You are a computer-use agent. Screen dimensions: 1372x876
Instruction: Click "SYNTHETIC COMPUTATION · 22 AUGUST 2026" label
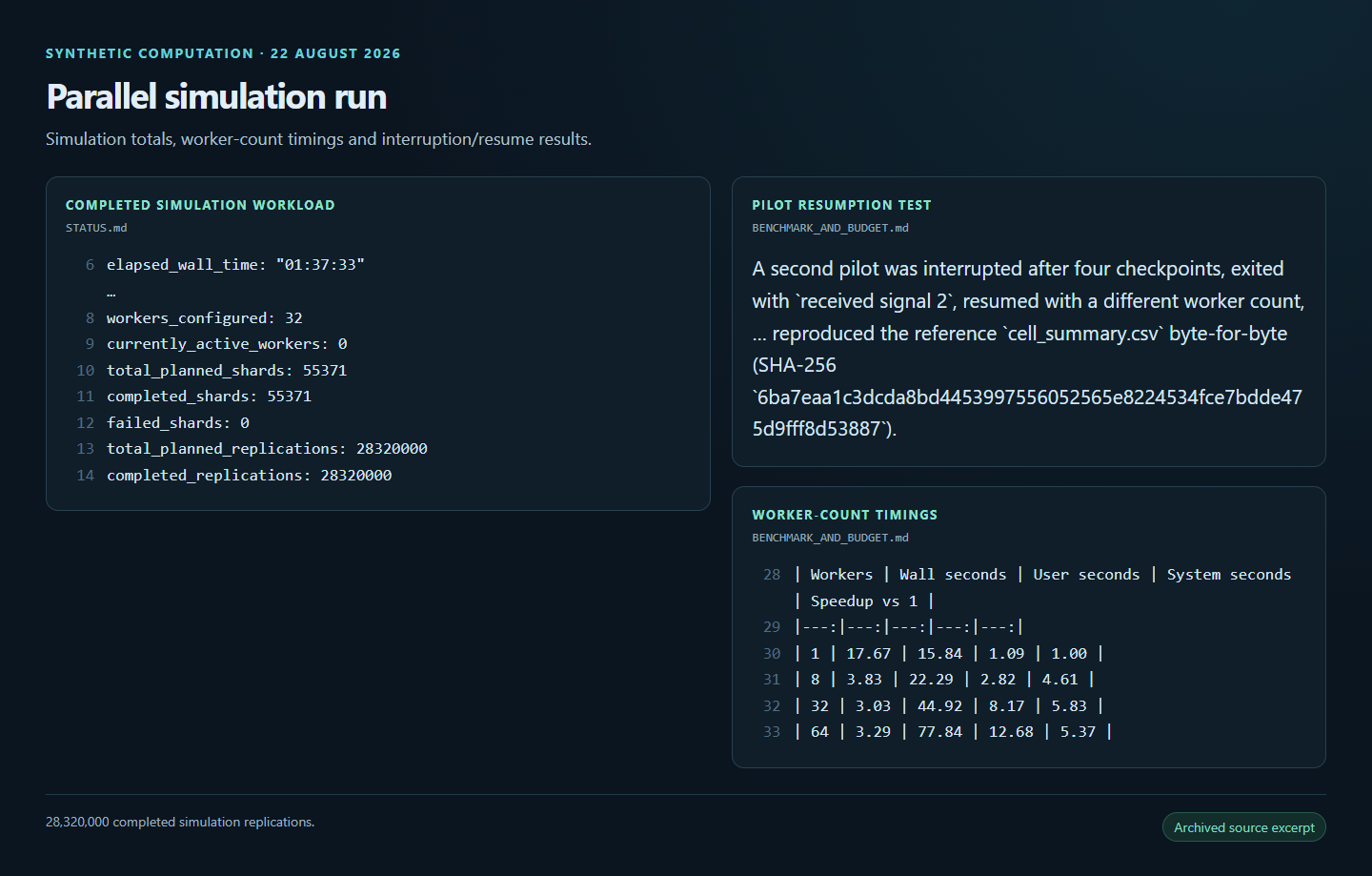[x=223, y=53]
